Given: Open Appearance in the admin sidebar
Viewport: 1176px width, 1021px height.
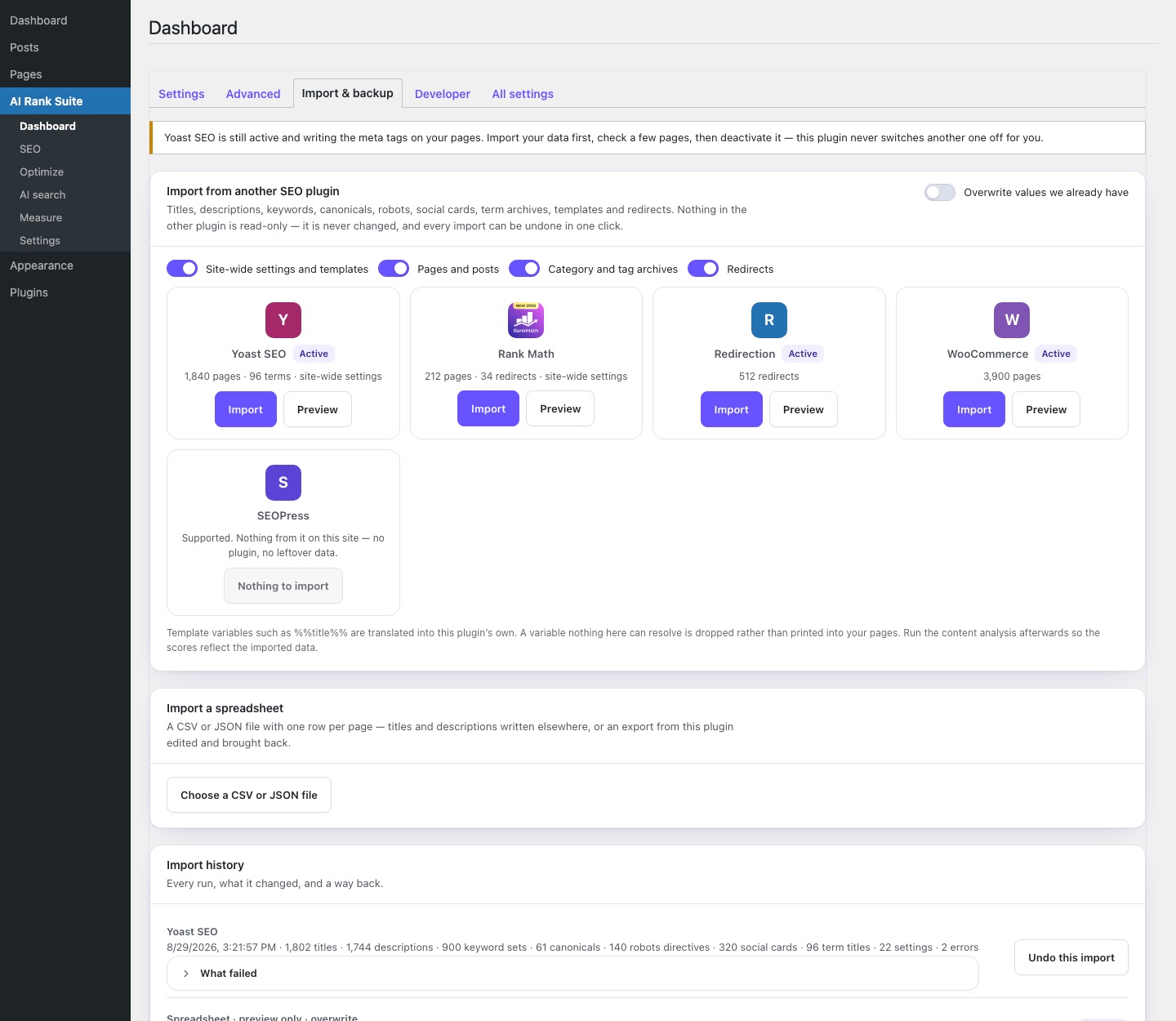Looking at the screenshot, I should 65,265.
